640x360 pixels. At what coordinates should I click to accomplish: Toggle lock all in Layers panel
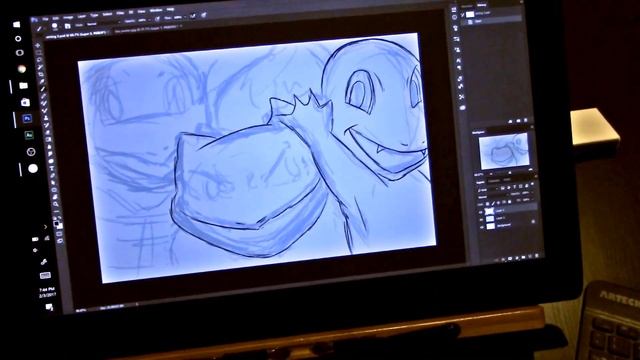pos(510,201)
